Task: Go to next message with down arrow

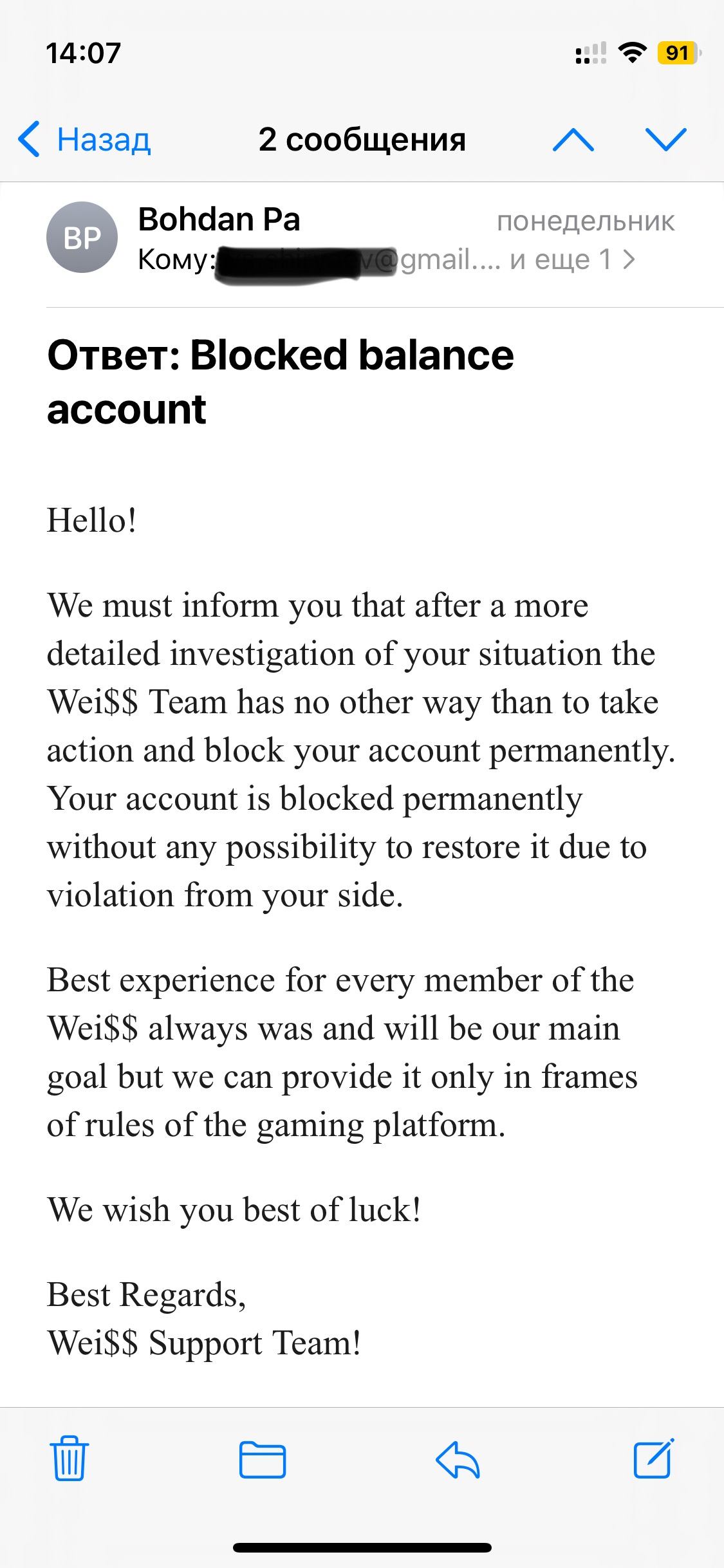Action: 665,139
